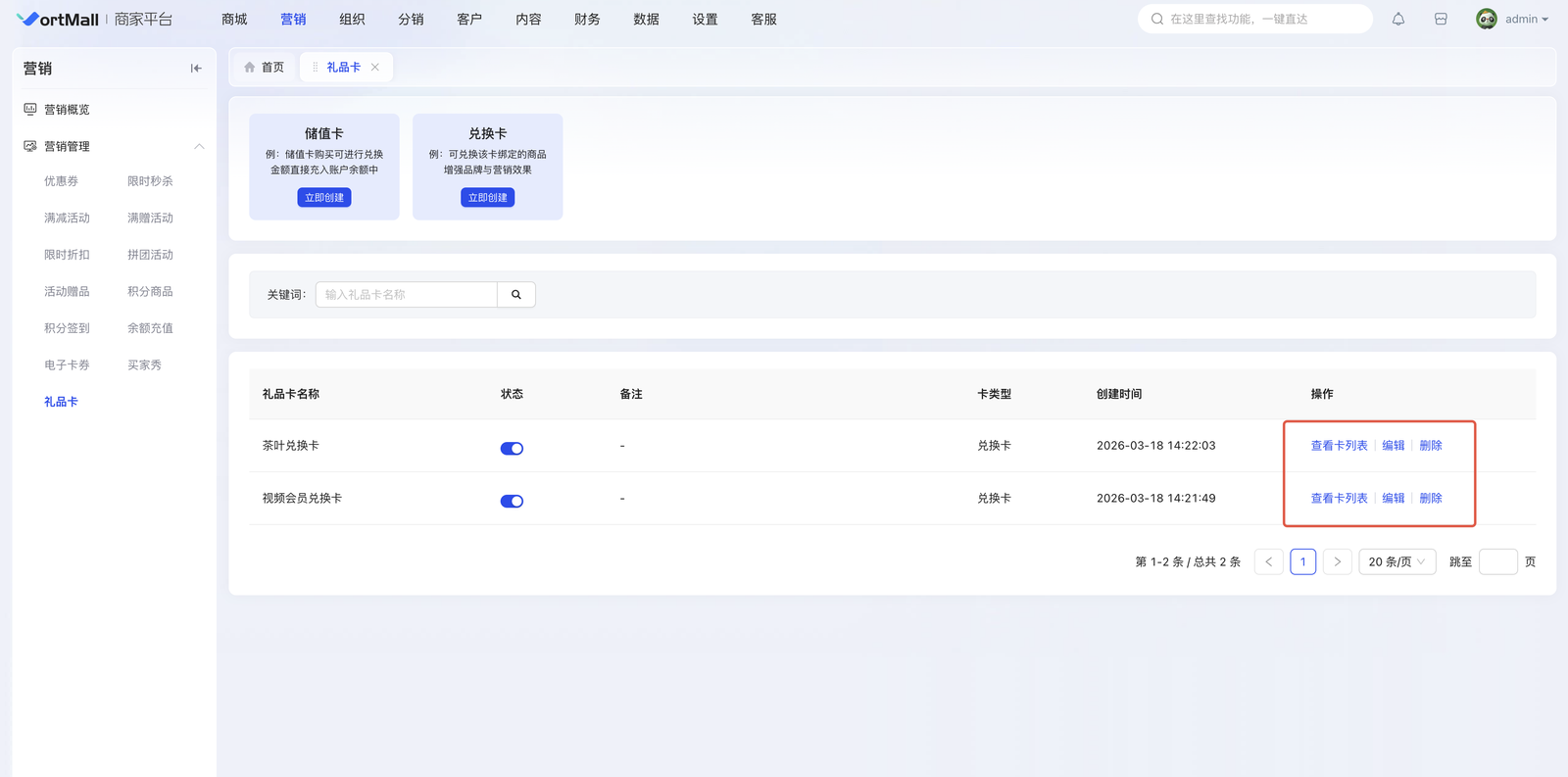Delete the 视频会员兑换卡 row
Screen dimensions: 1568x777
[x=1431, y=499]
